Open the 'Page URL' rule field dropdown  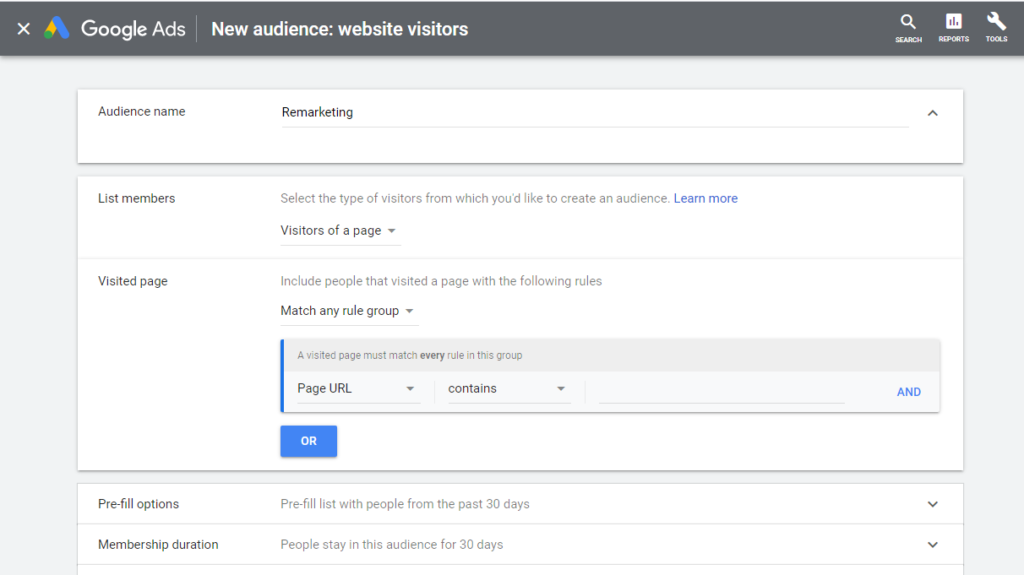pos(355,389)
